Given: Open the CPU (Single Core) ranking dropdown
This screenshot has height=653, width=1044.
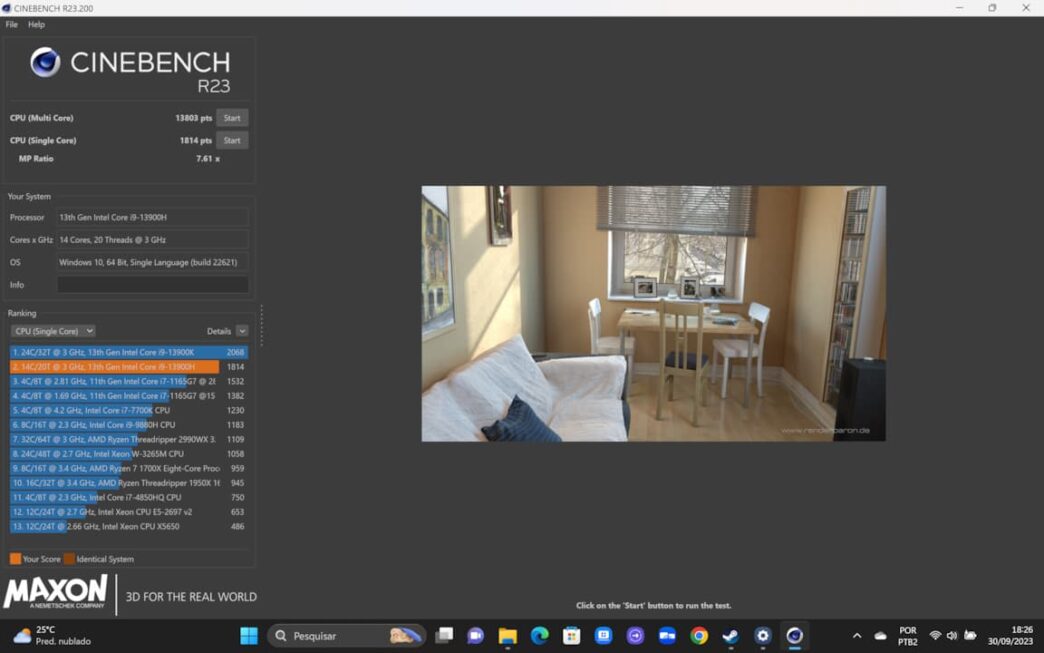Looking at the screenshot, I should click(53, 331).
